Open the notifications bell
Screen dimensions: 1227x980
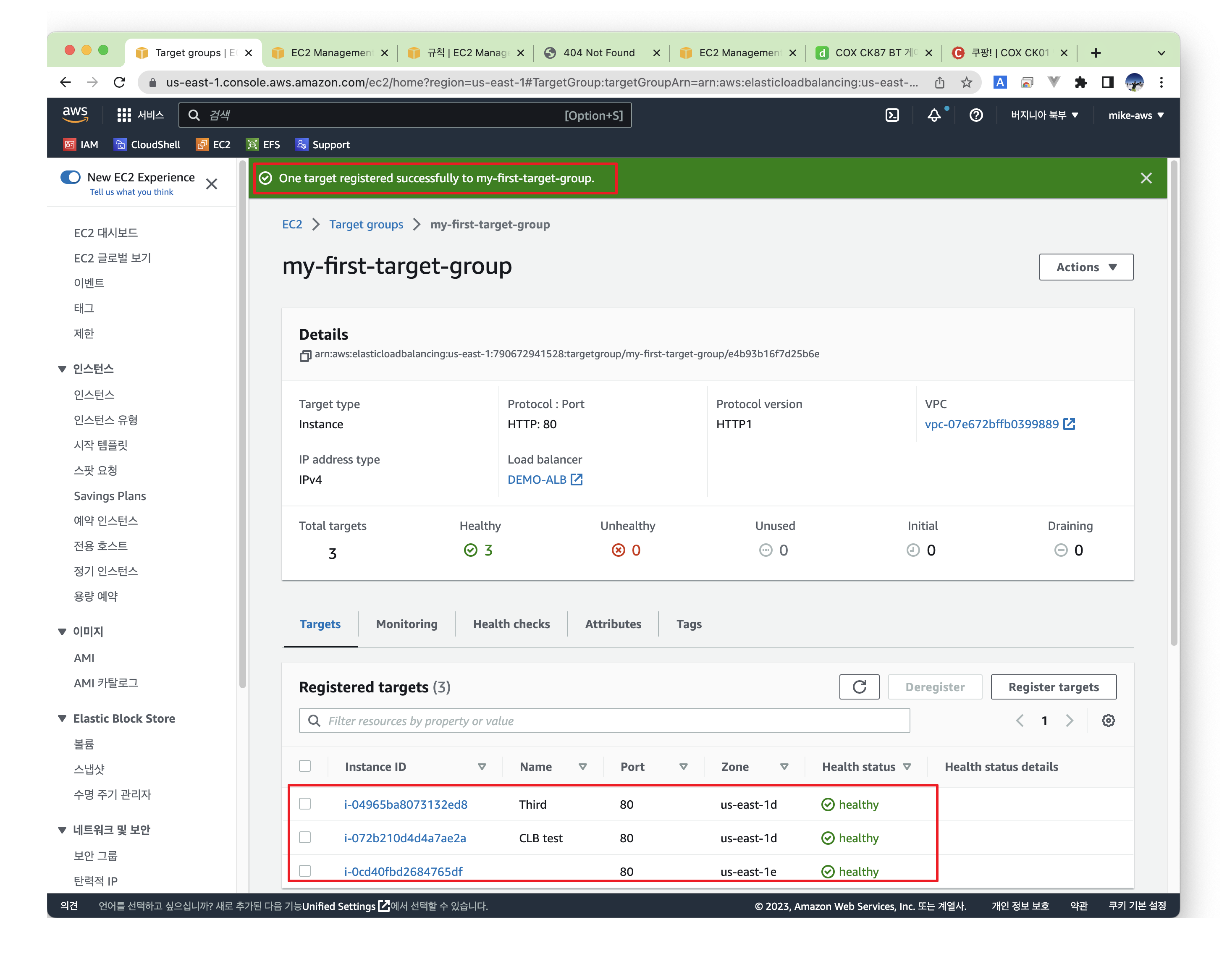pos(934,115)
